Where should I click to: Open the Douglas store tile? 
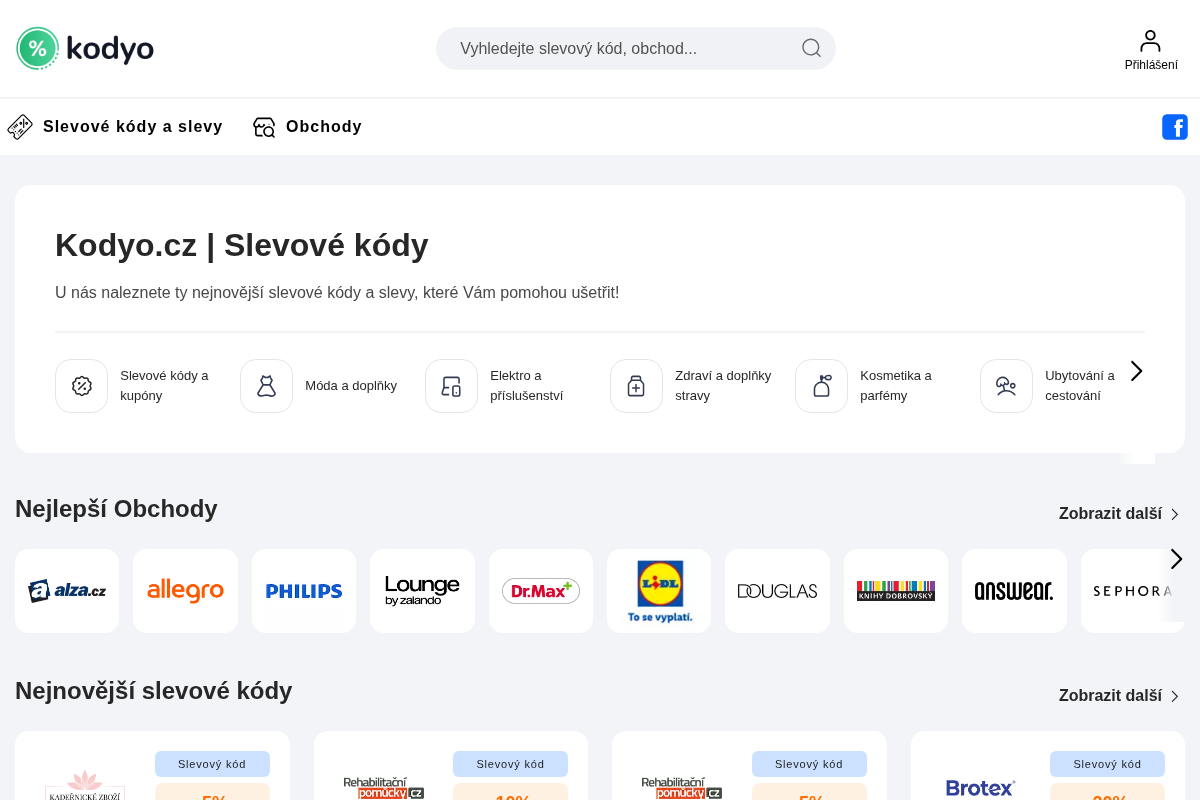[x=777, y=591]
